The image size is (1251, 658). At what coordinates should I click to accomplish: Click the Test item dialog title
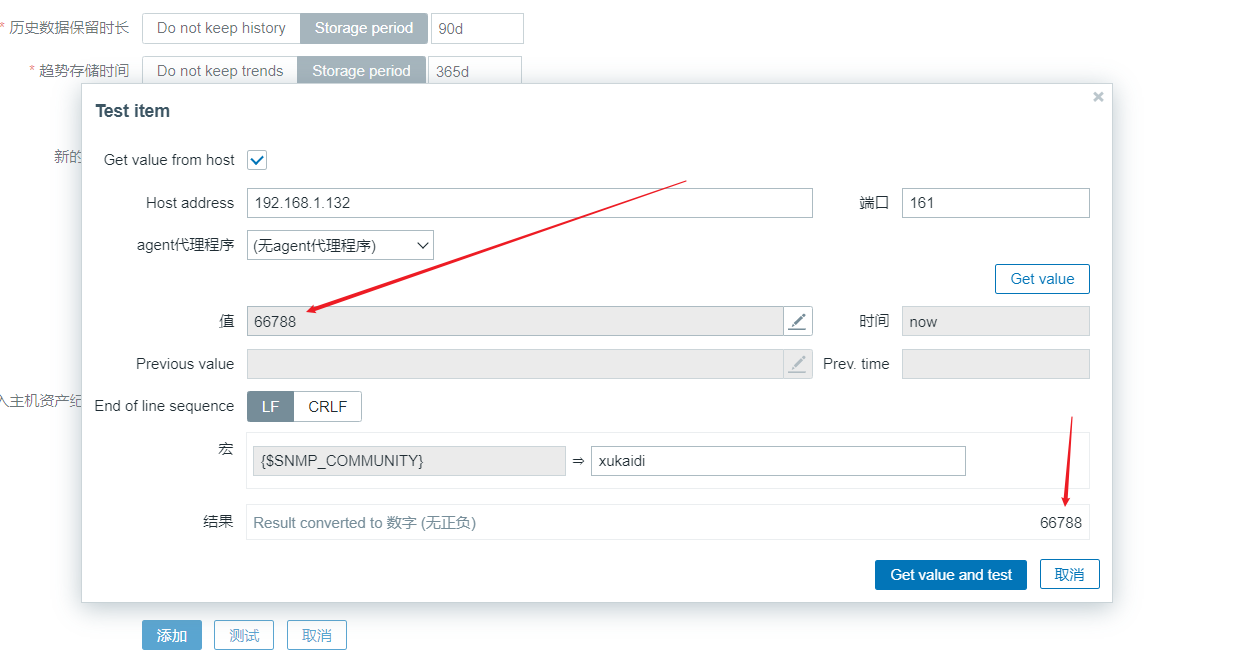click(133, 111)
